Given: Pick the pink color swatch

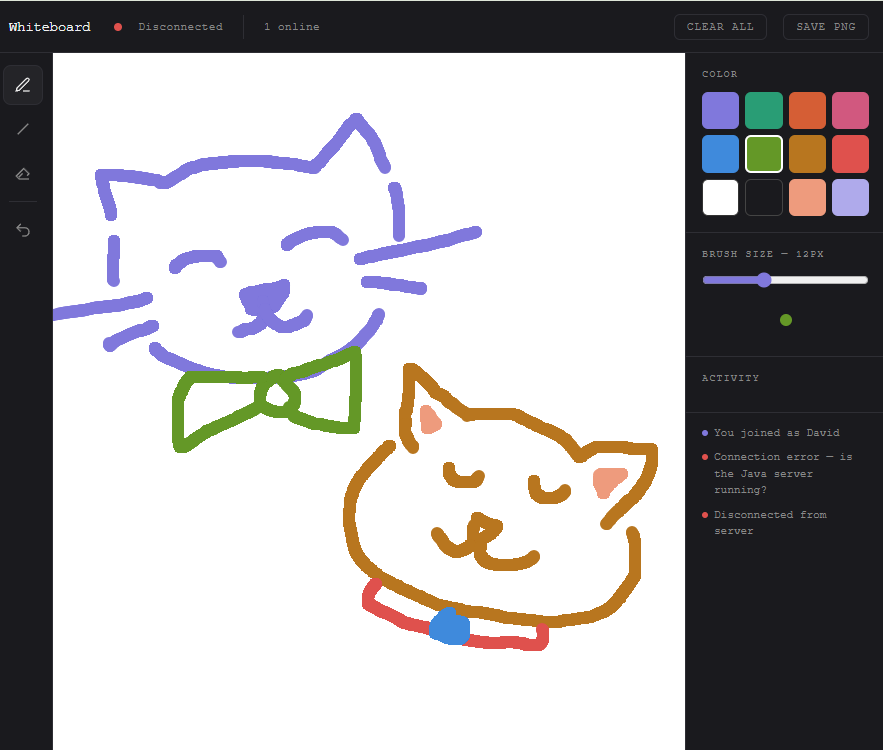Looking at the screenshot, I should 850,110.
